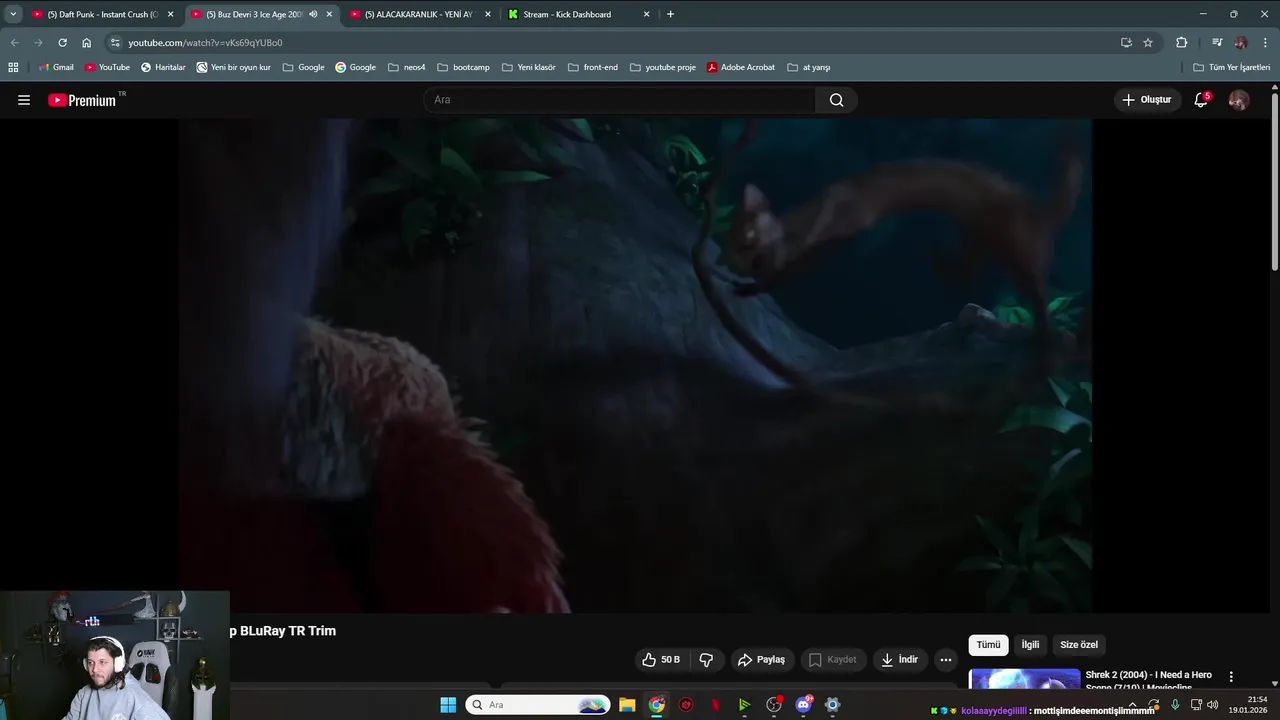Open the YouTube account avatar menu
Image resolution: width=1280 pixels, height=720 pixels.
(x=1238, y=100)
